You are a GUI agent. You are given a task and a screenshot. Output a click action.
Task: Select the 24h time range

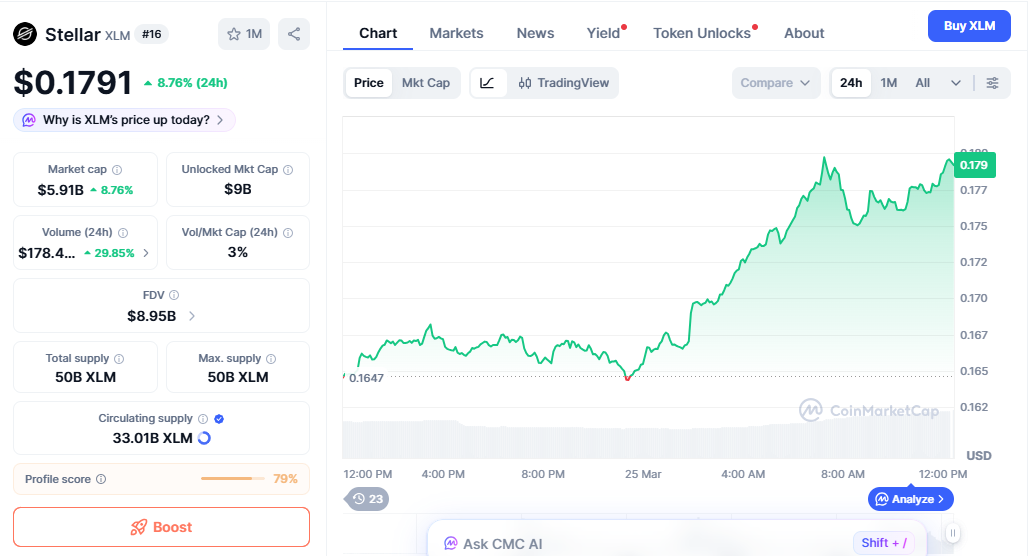851,83
